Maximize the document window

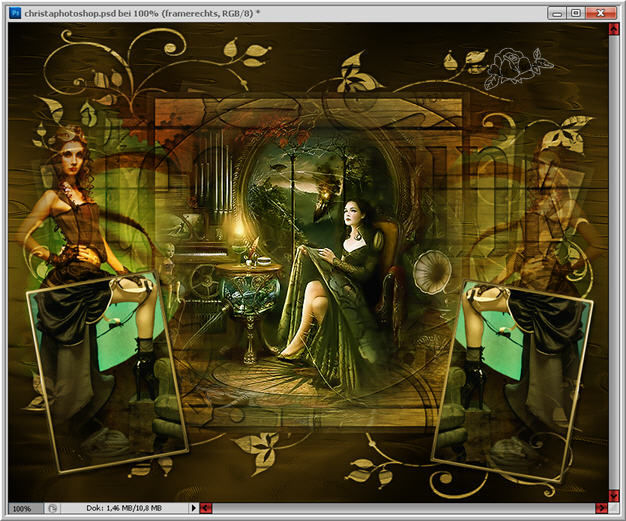coord(576,13)
